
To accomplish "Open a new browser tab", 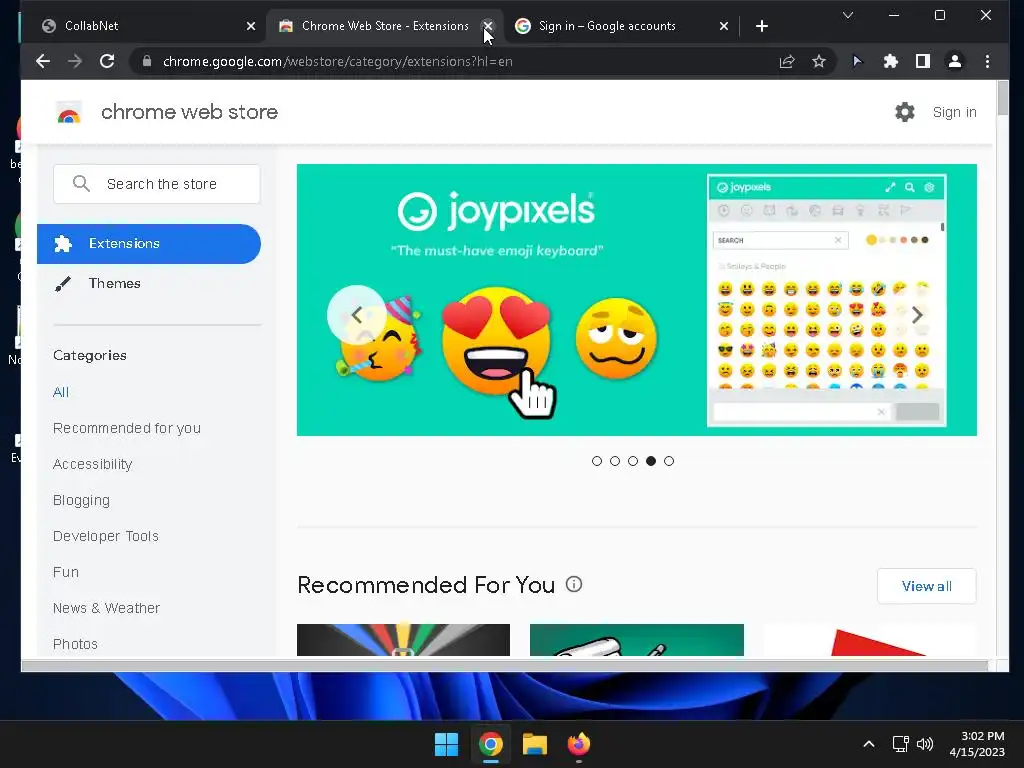I will pos(761,26).
